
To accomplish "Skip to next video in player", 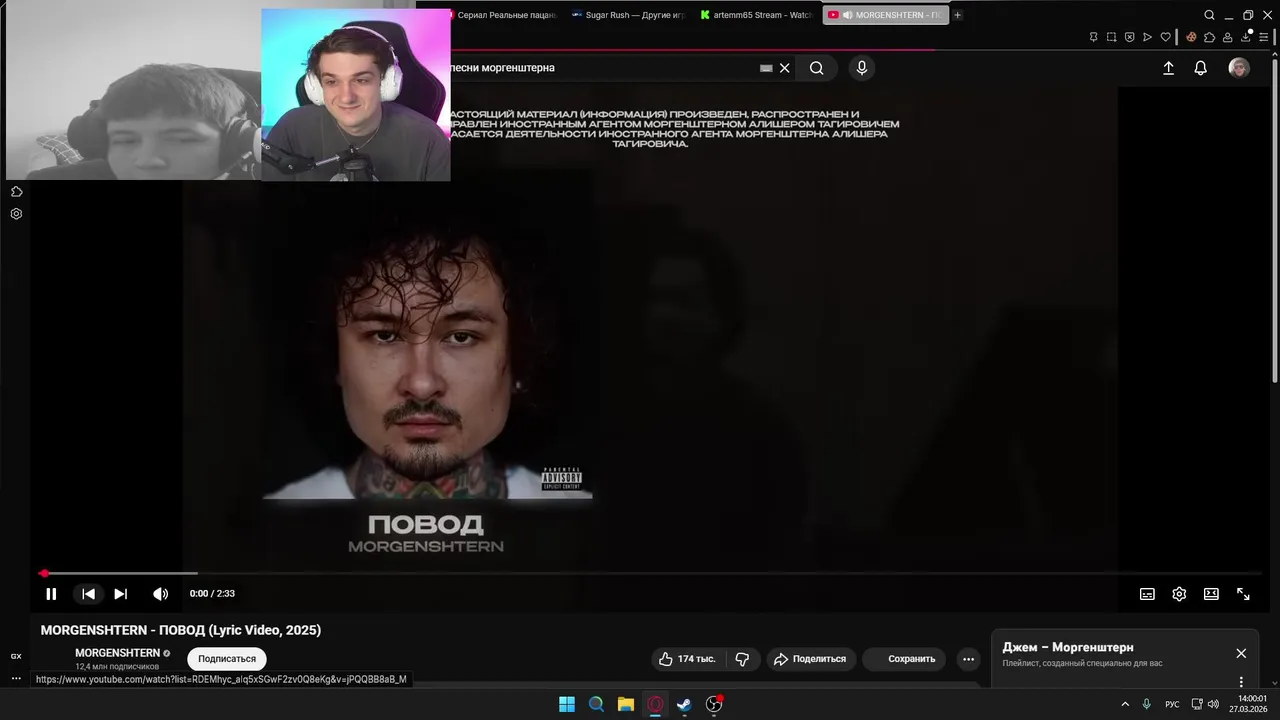I will click(x=121, y=594).
